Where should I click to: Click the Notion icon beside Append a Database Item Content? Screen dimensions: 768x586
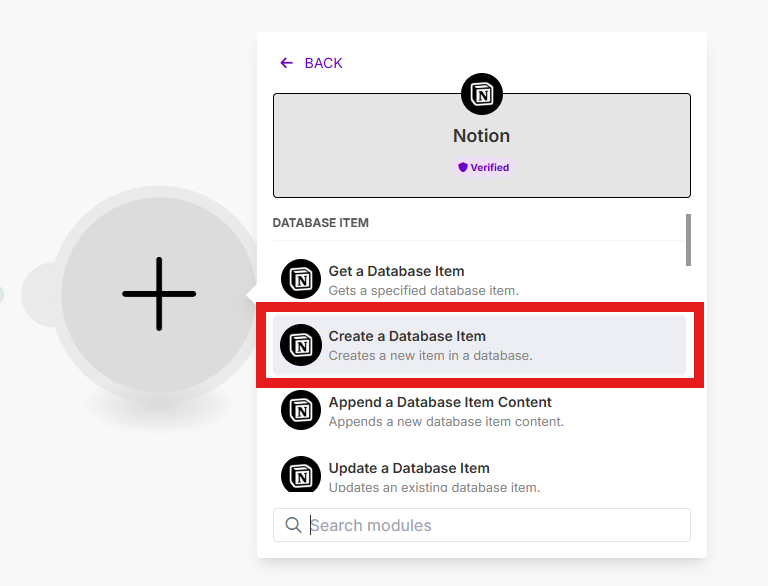pyautogui.click(x=301, y=410)
